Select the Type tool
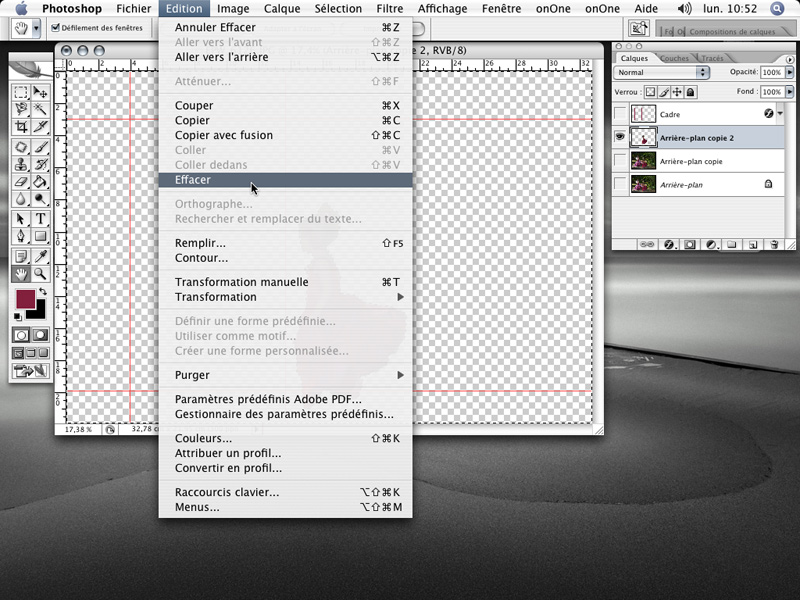 pyautogui.click(x=40, y=219)
